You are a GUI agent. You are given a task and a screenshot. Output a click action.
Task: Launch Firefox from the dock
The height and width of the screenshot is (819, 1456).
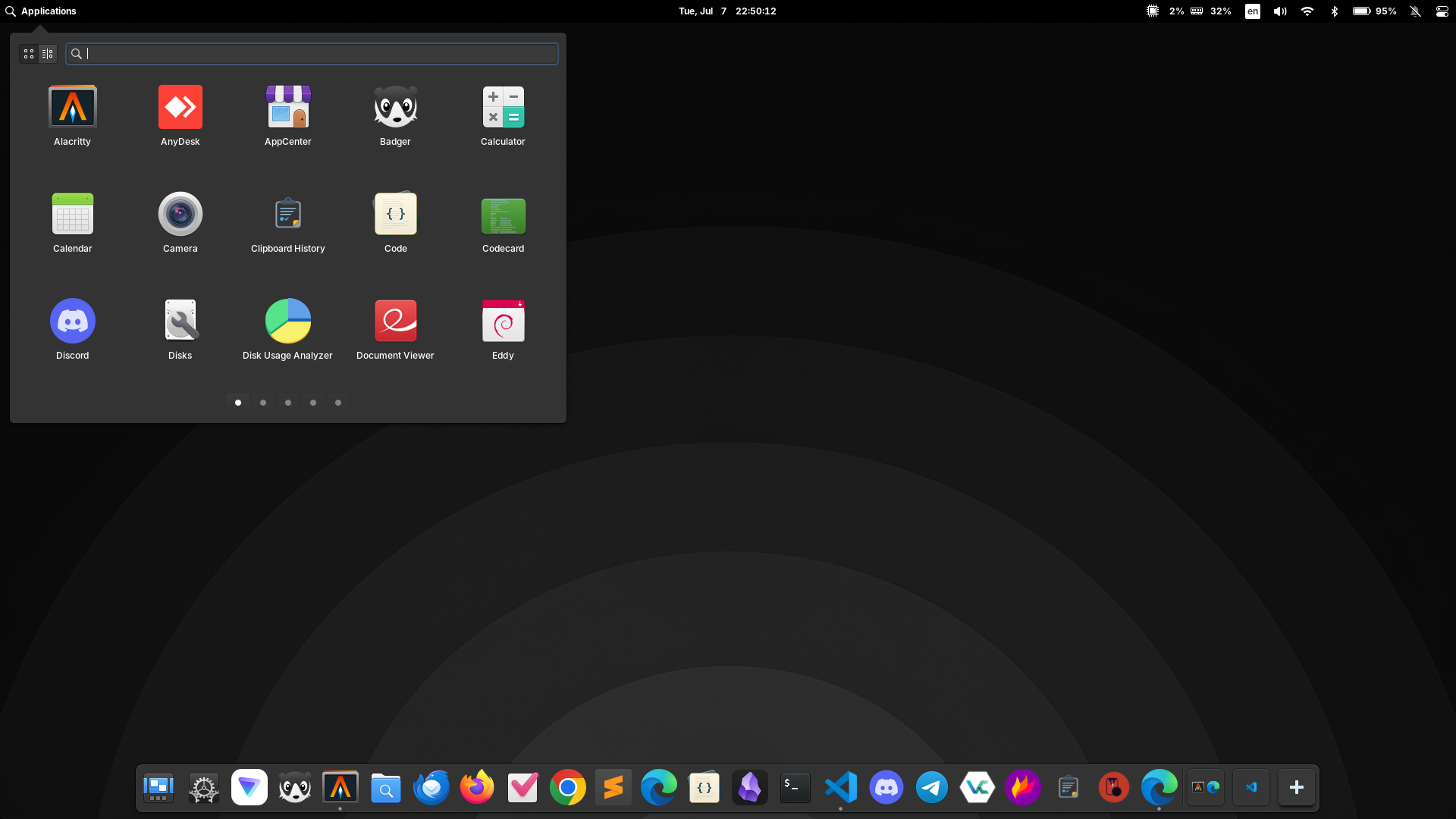pyautogui.click(x=477, y=788)
